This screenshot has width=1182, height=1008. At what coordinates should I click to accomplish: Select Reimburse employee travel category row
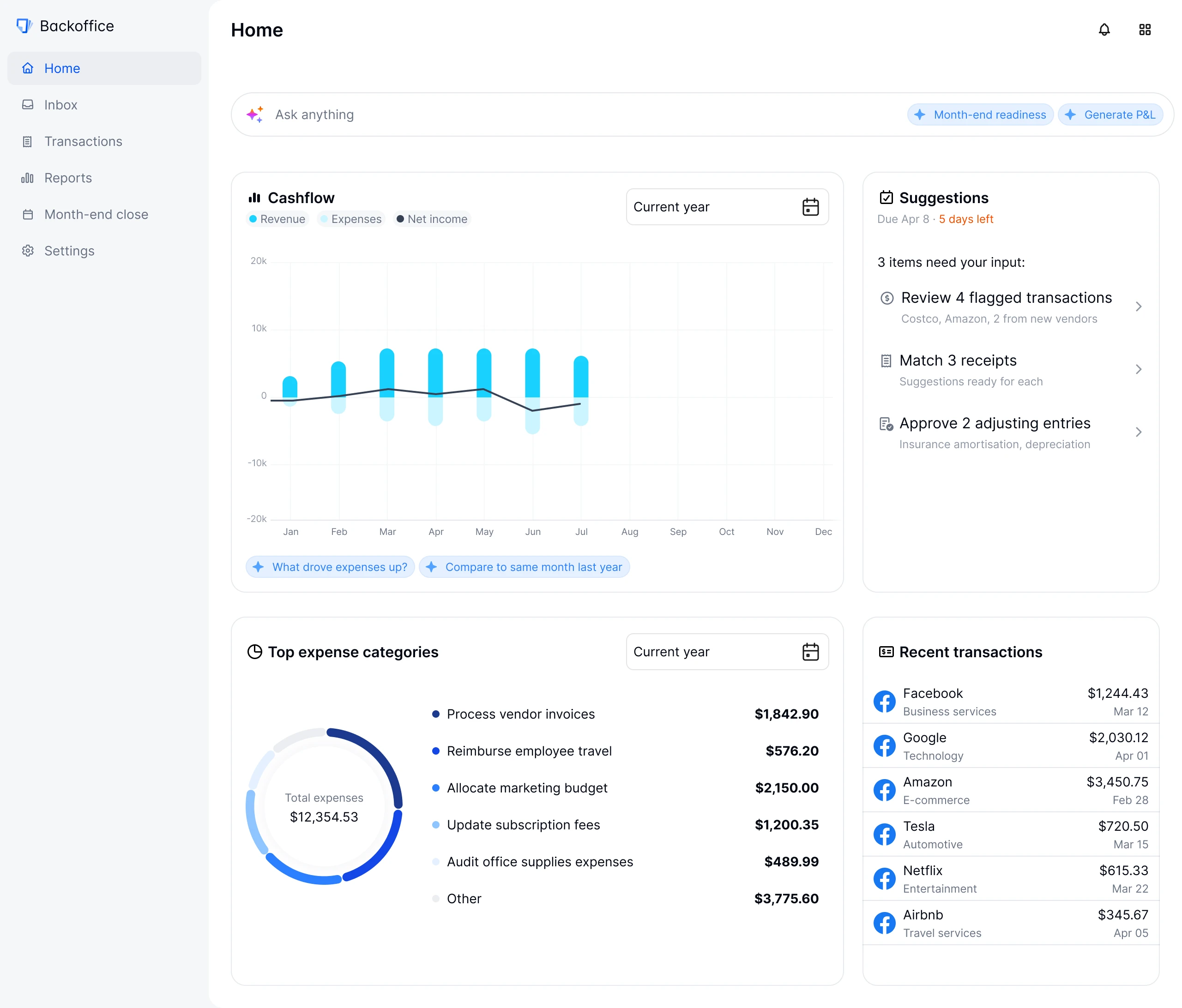pos(625,751)
